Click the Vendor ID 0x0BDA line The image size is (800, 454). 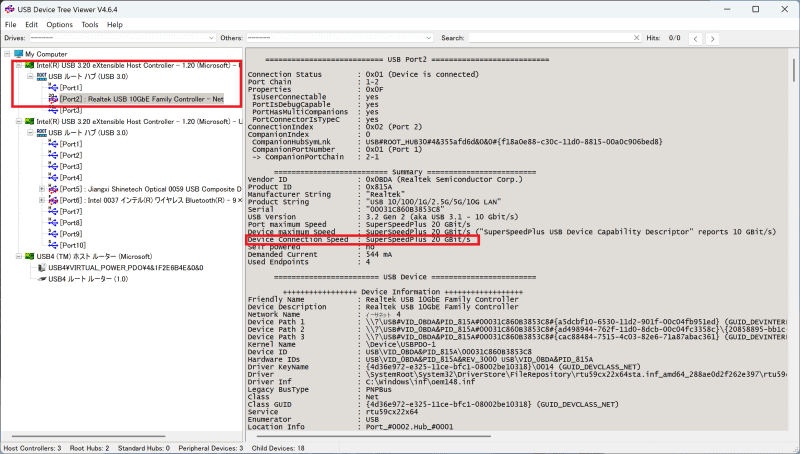pyautogui.click(x=385, y=180)
